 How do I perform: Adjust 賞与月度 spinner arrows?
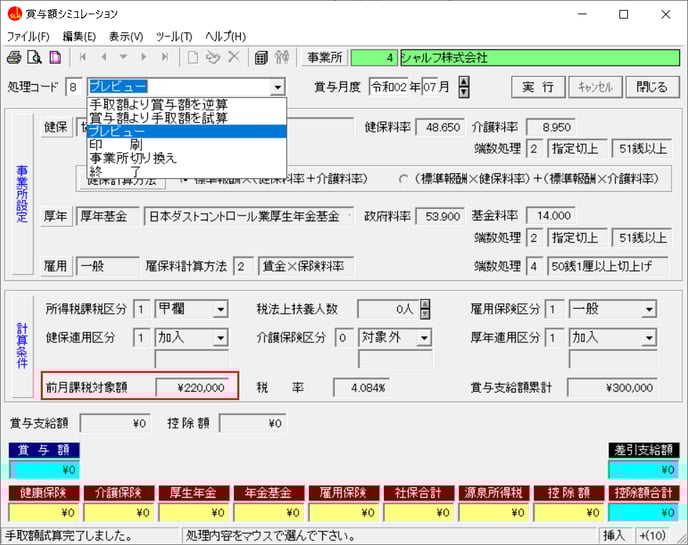click(464, 87)
